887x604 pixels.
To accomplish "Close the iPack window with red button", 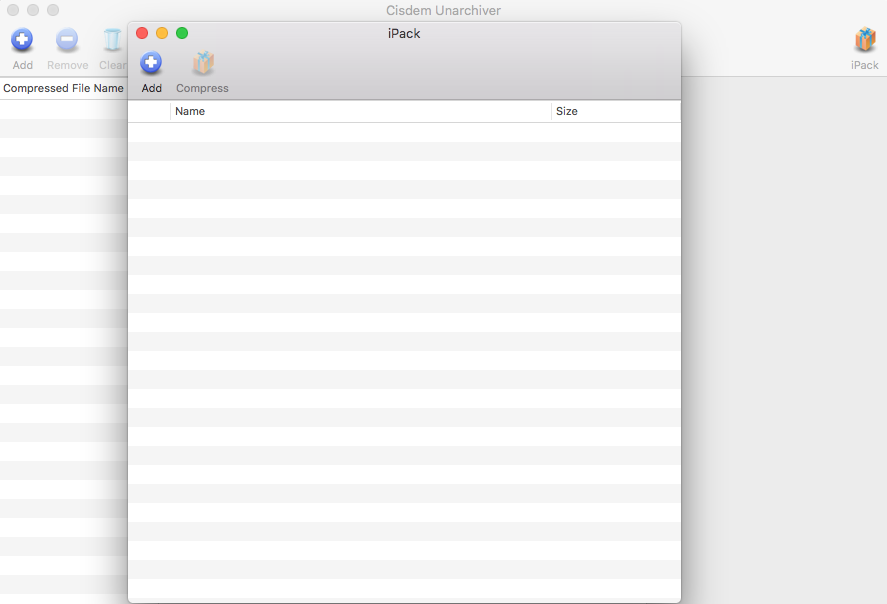I will coord(142,33).
